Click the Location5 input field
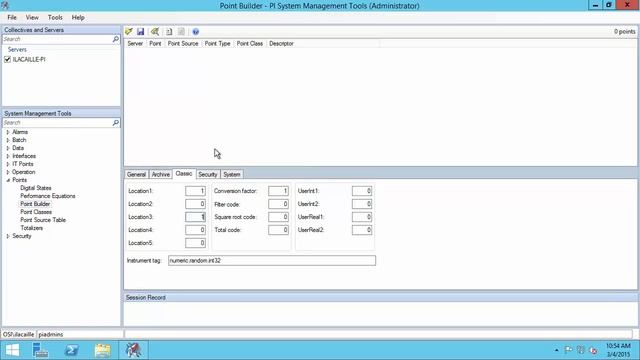The height and width of the screenshot is (360, 640). (196, 243)
